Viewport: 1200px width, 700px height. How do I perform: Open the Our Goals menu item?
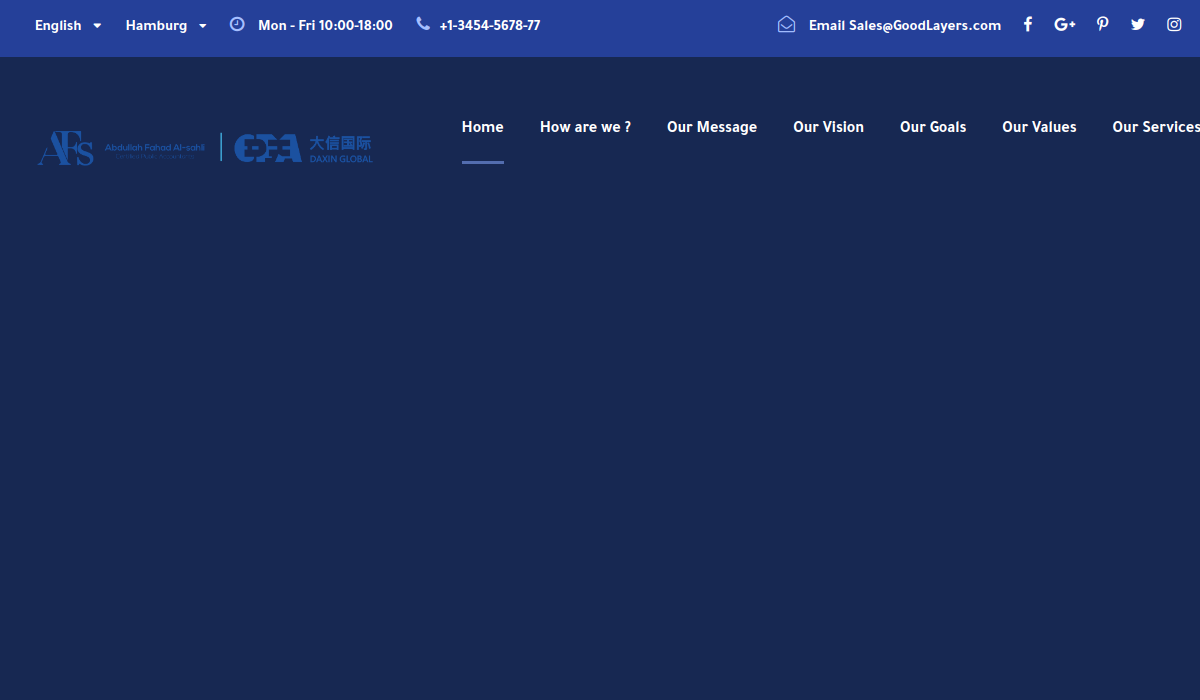click(933, 127)
